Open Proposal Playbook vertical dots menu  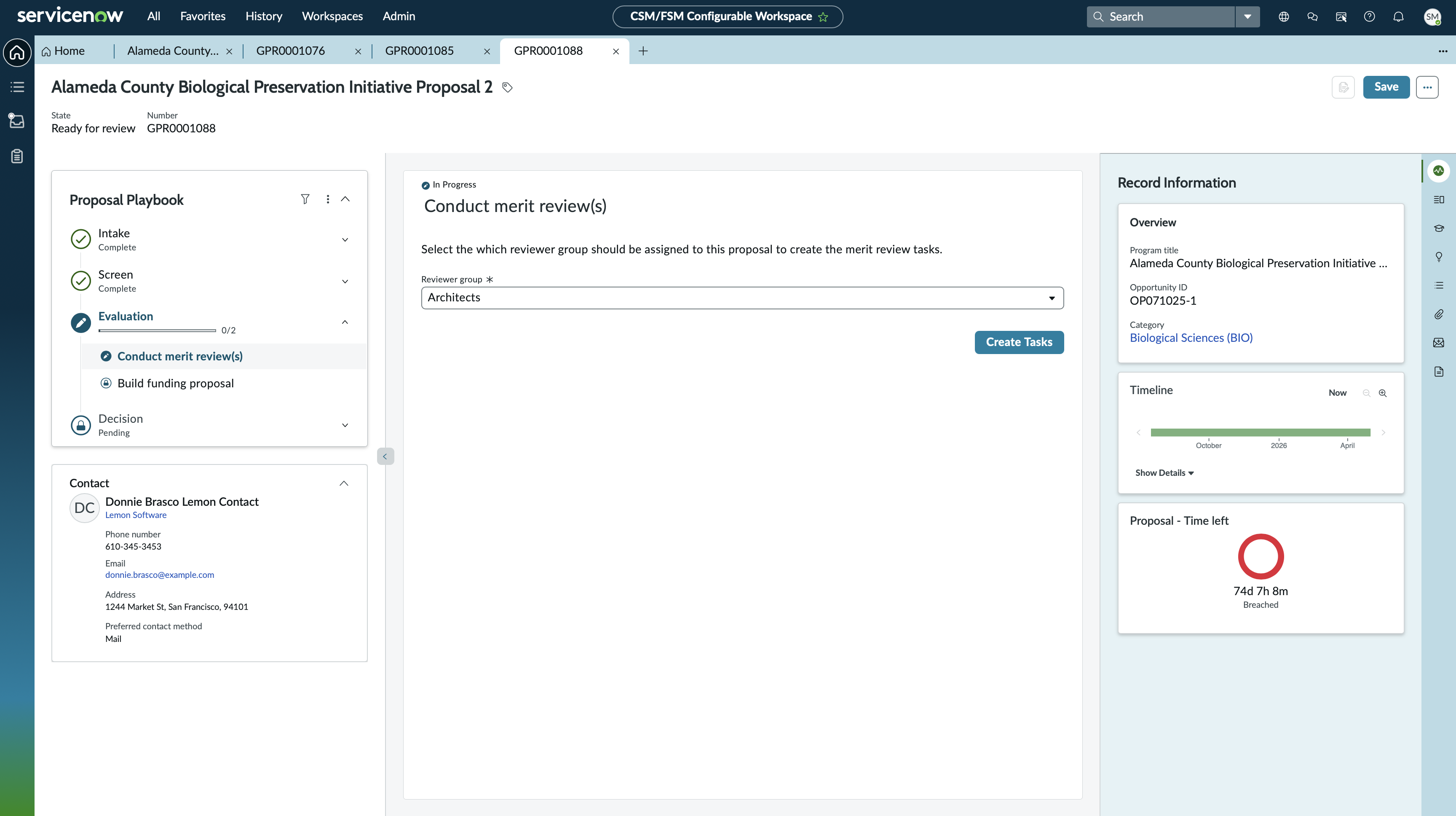[328, 199]
